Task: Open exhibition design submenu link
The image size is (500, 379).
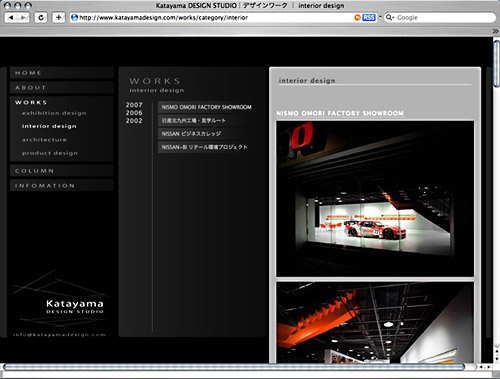Action: coord(54,113)
